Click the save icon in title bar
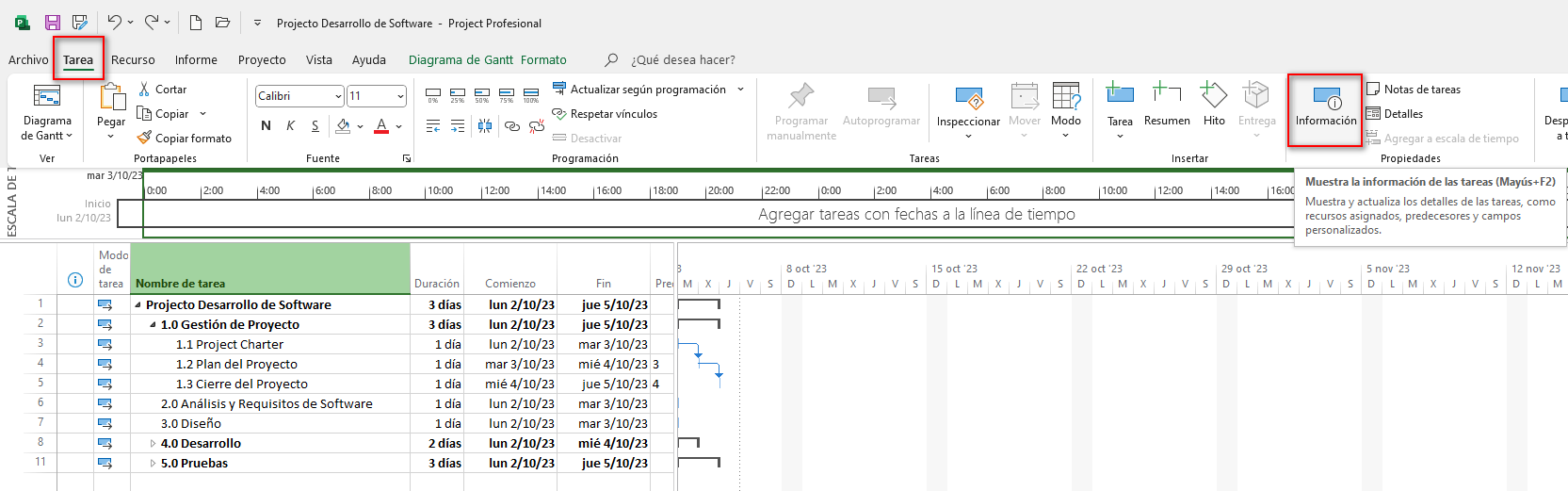Image resolution: width=1568 pixels, height=491 pixels. 53,23
